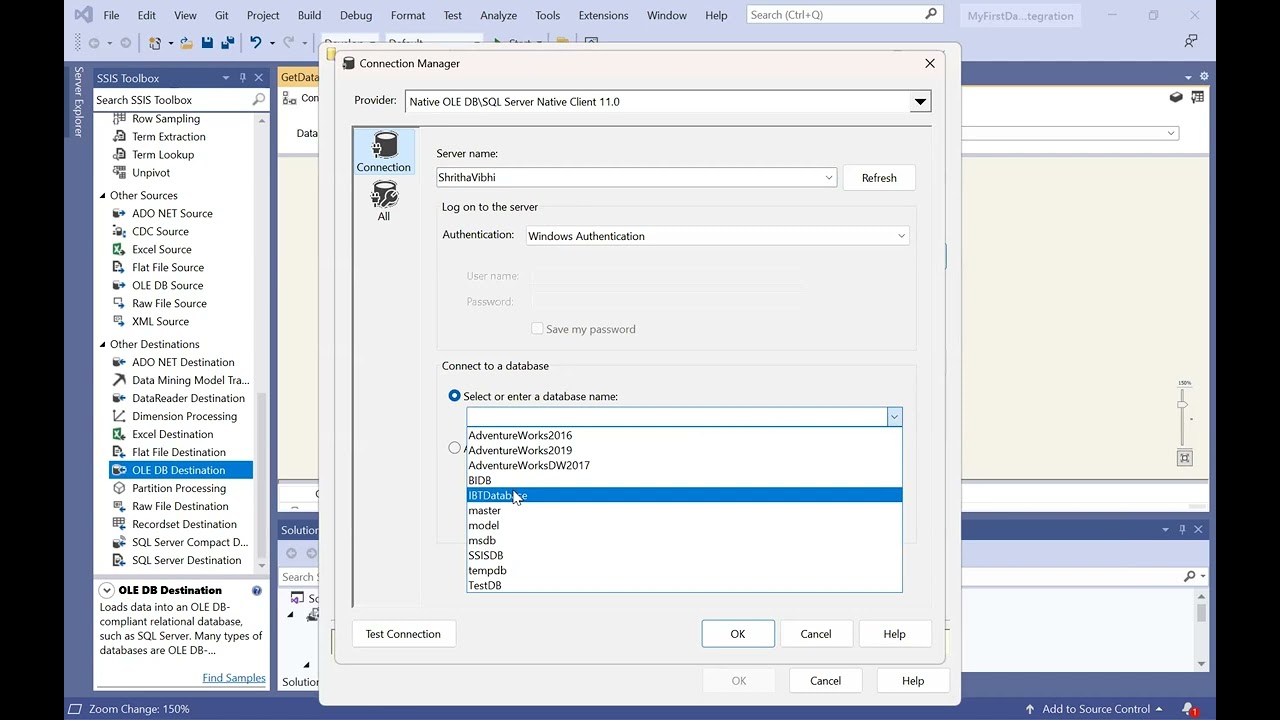1280x720 pixels.
Task: Click the SQL Server Destination icon
Action: pyautogui.click(x=119, y=561)
